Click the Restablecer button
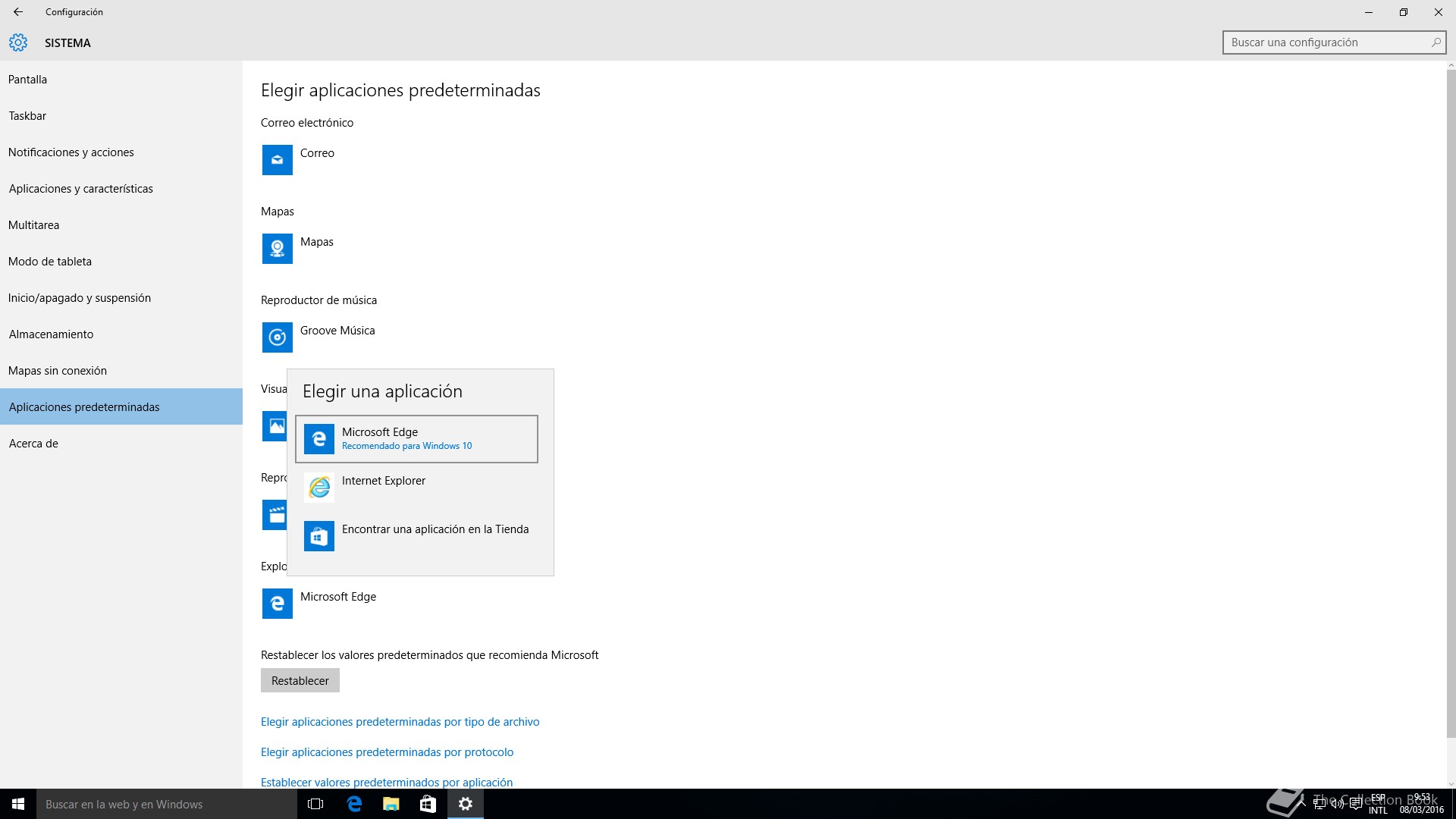This screenshot has height=819, width=1456. click(x=300, y=680)
